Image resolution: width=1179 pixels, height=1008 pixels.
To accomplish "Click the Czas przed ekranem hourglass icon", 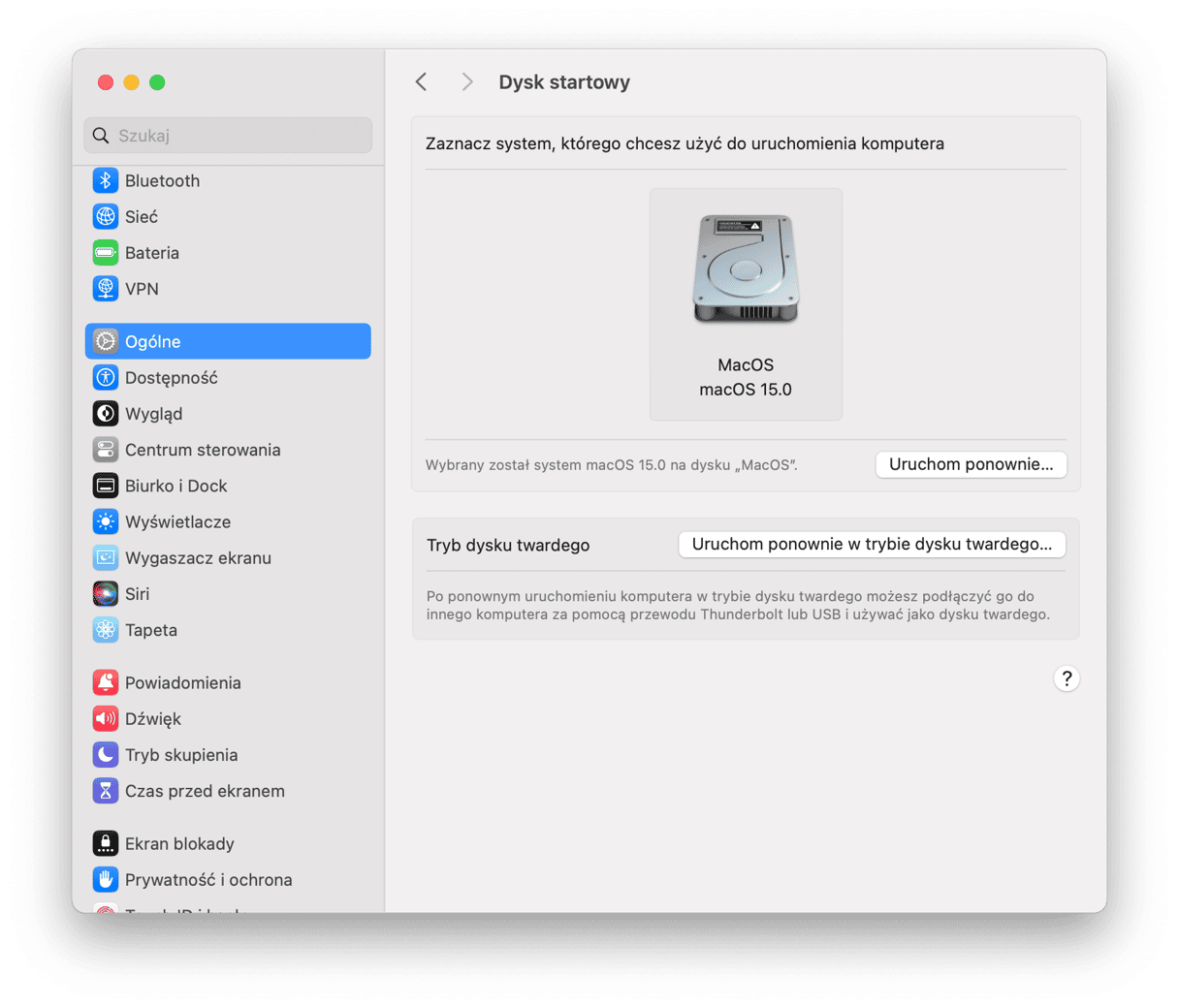I will 106,791.
